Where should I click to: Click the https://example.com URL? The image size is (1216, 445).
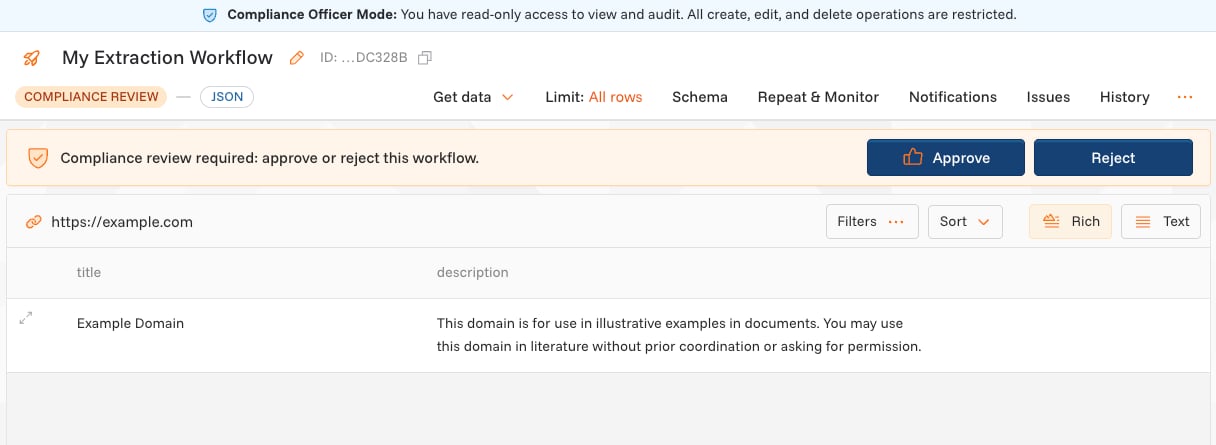point(122,222)
